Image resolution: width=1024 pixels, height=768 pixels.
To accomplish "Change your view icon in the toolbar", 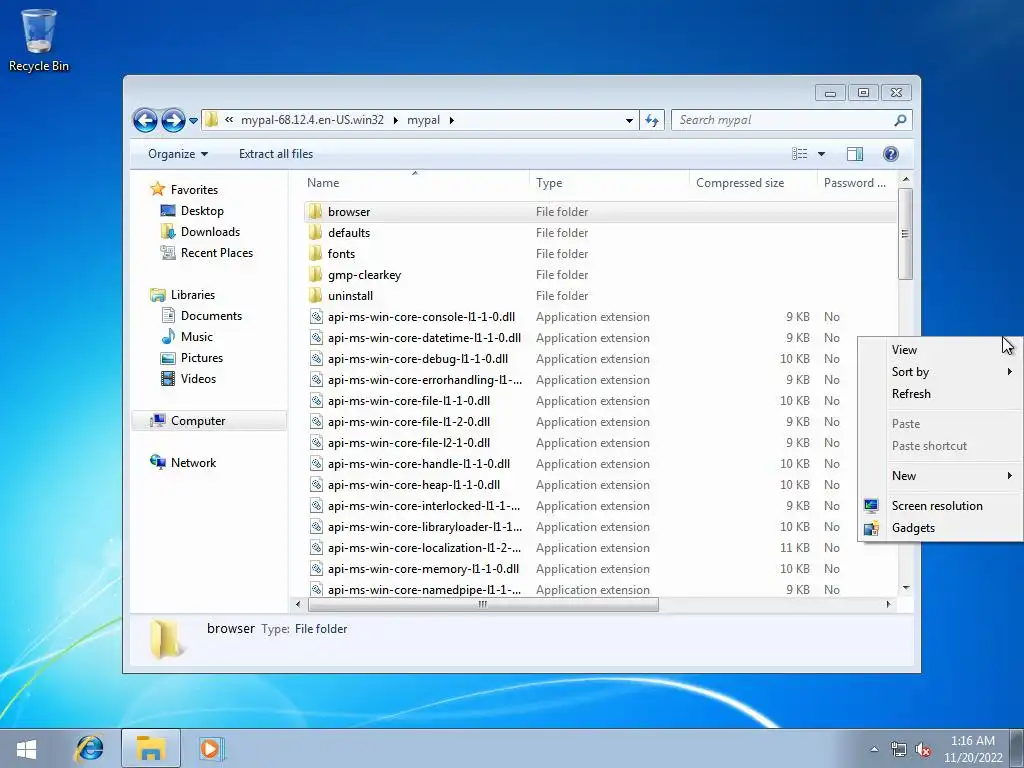I will tap(799, 154).
